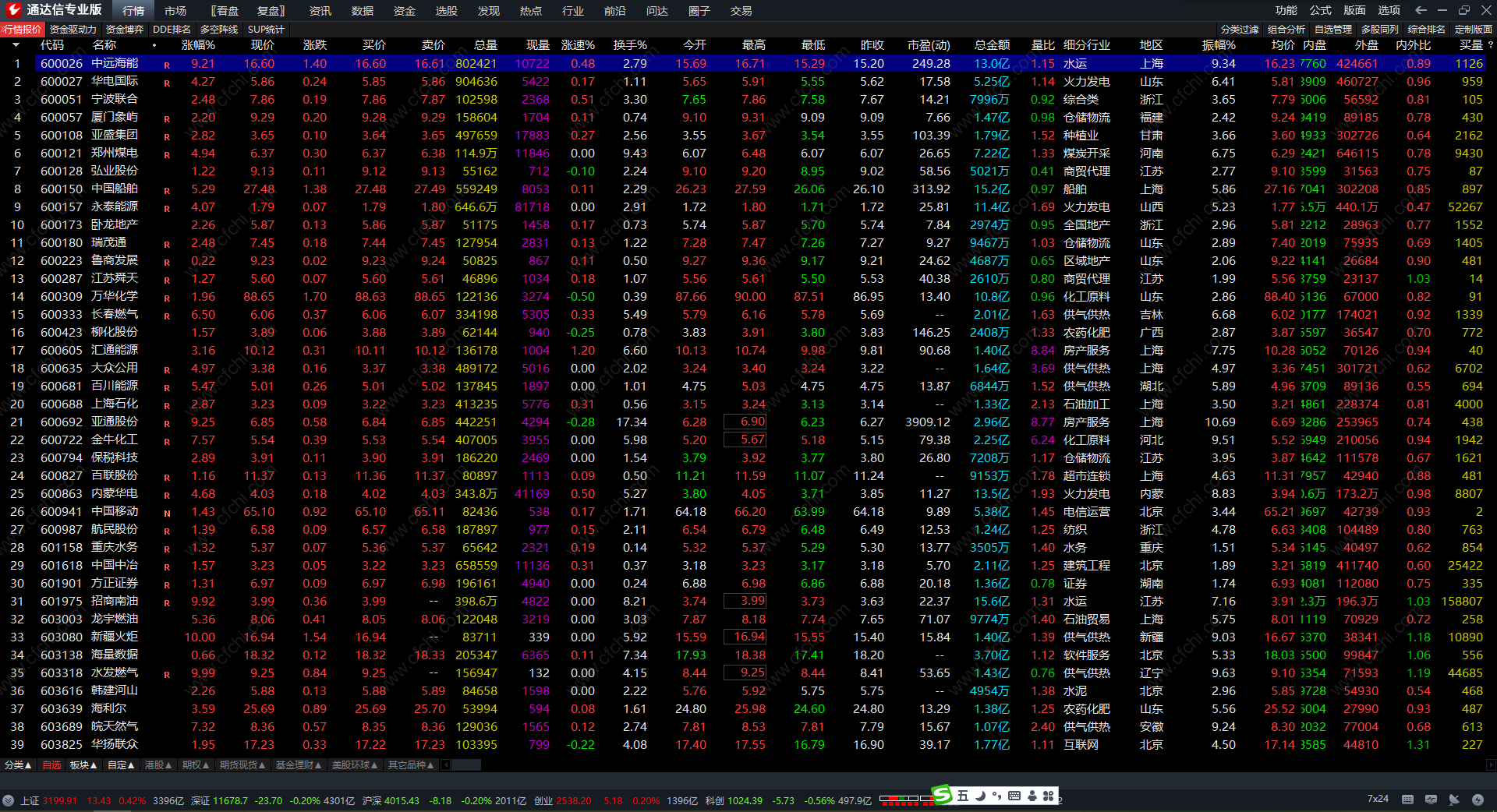The image size is (1497, 812).
Task: Expand the 期权 options tab menu
Action: click(x=196, y=765)
